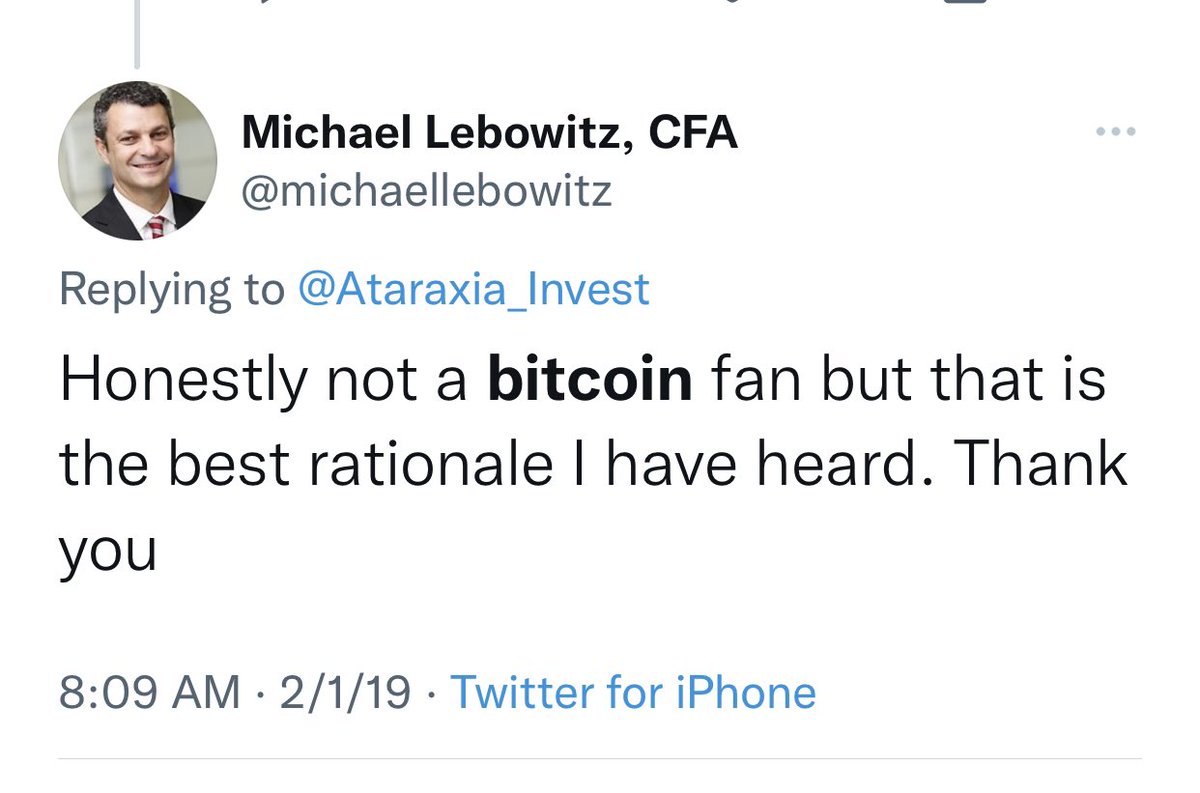
Task: Tap the Replying to label
Action: 172,289
